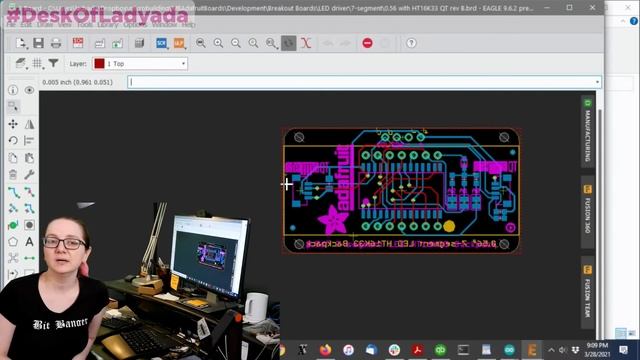640x360 pixels.
Task: Toggle the Show (eye) tool
Action: point(29,90)
